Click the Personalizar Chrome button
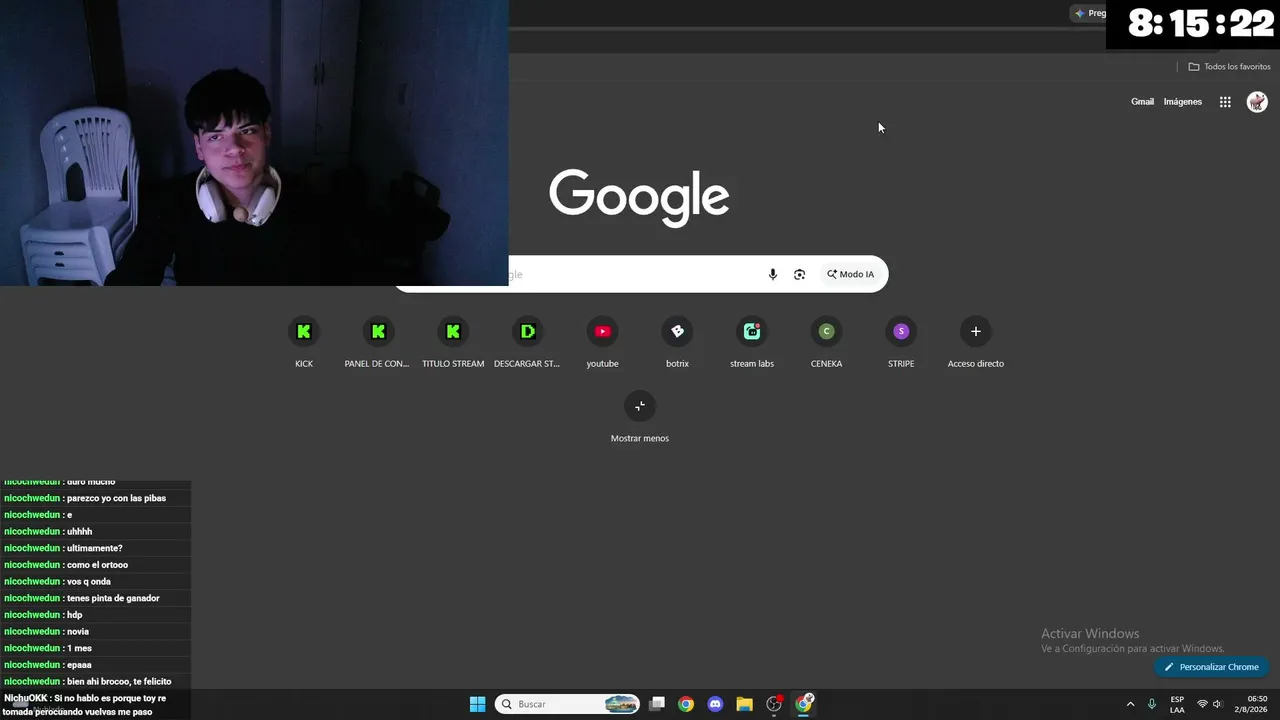The image size is (1280, 720). (1211, 667)
